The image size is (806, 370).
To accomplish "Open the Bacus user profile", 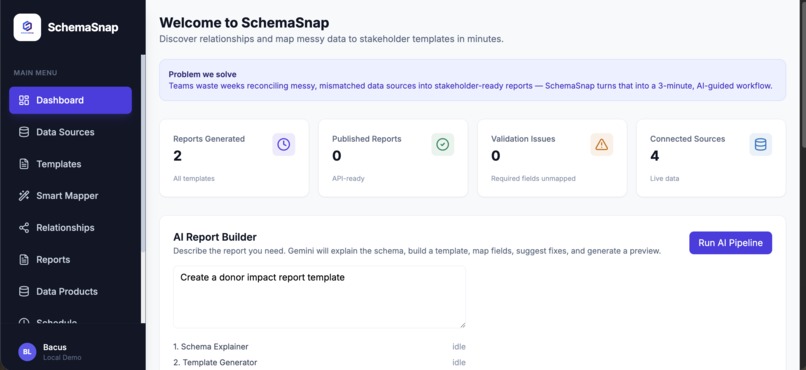I will 50,352.
